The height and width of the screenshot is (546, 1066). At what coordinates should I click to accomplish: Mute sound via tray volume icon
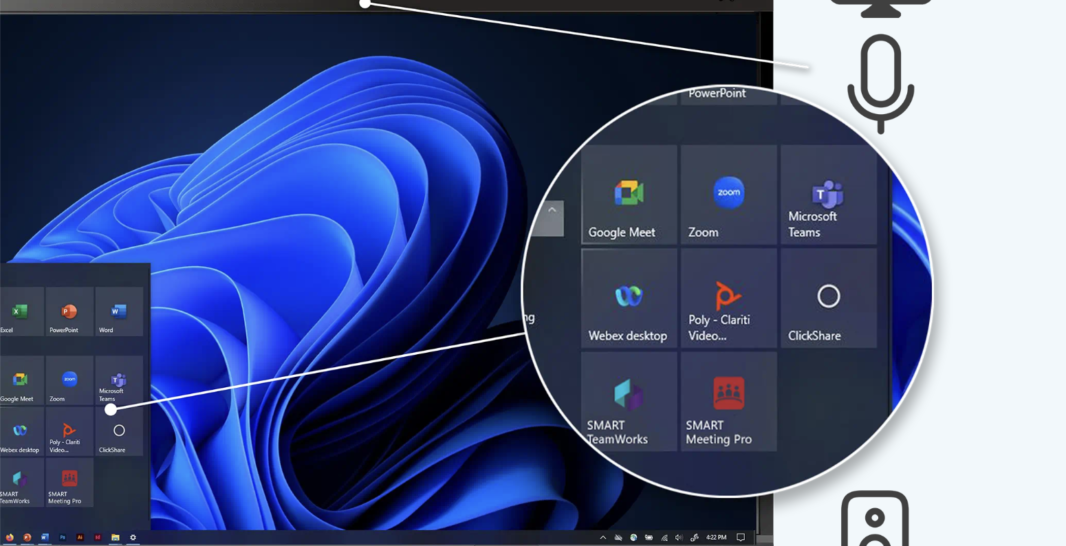[x=679, y=538]
